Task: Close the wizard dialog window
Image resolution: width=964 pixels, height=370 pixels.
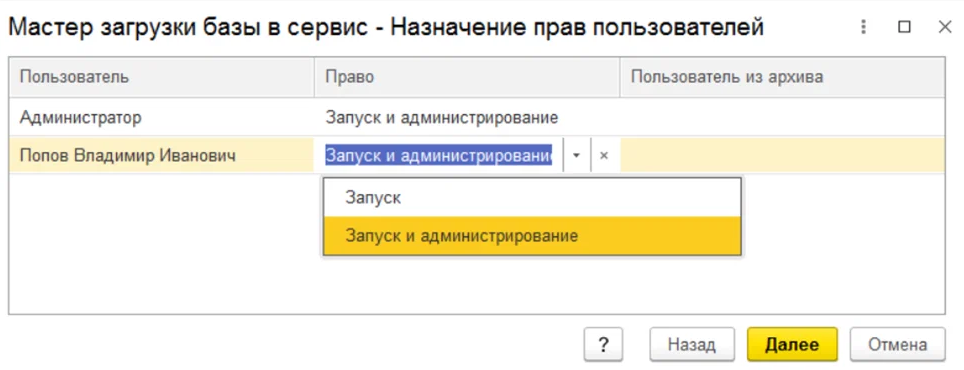Action: point(944,27)
